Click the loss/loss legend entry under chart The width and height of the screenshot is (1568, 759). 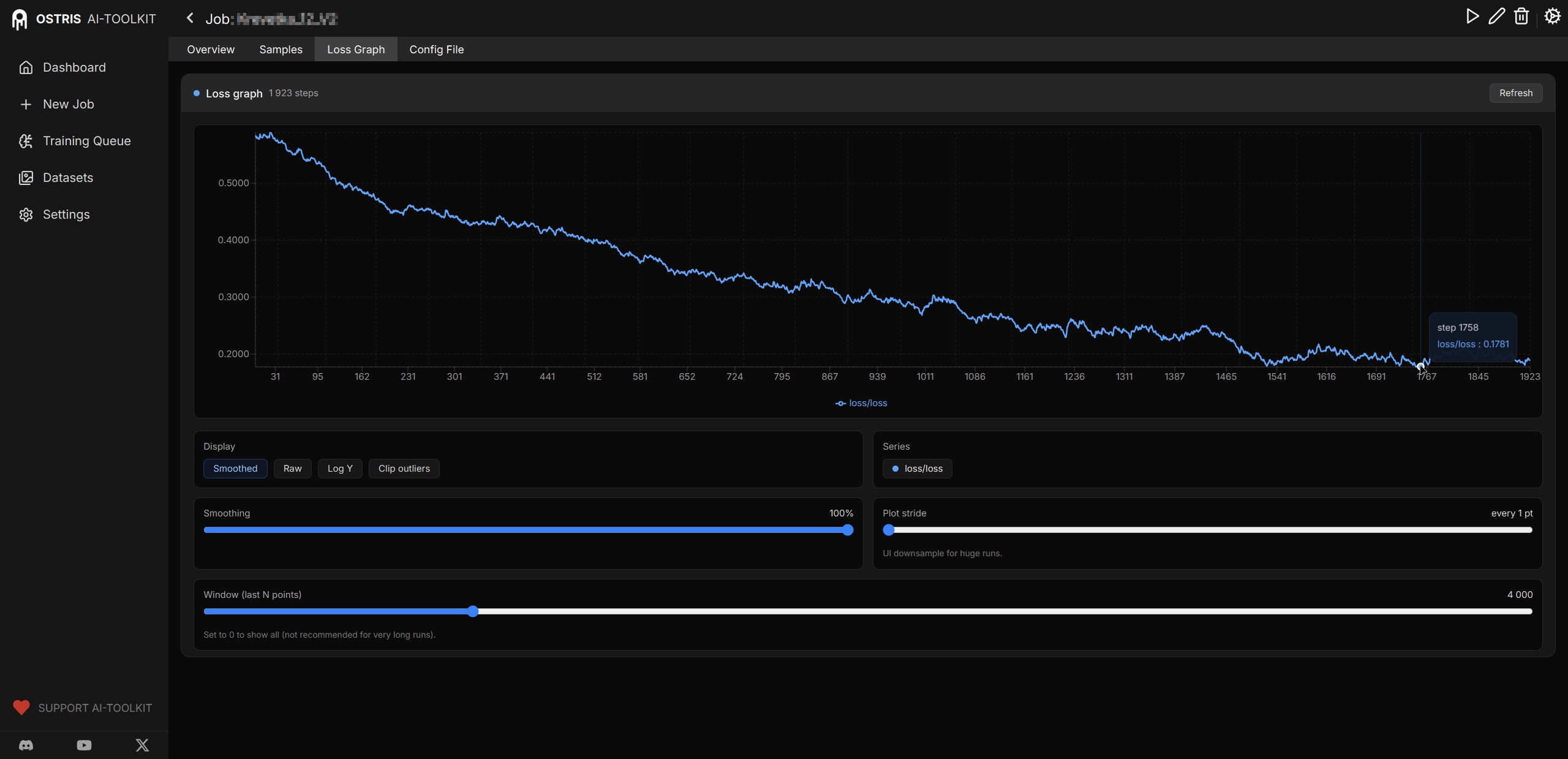tap(861, 403)
